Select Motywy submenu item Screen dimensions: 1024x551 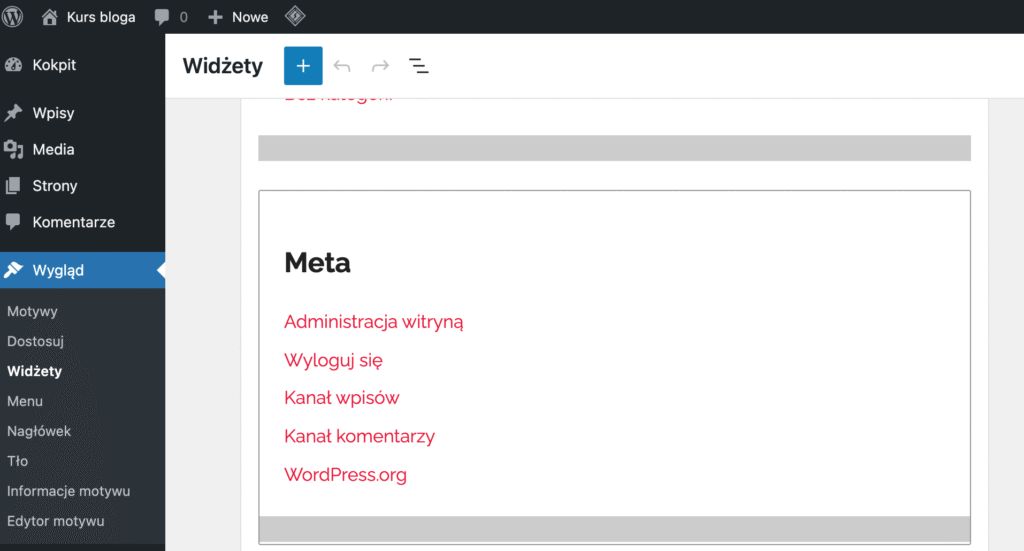(32, 311)
